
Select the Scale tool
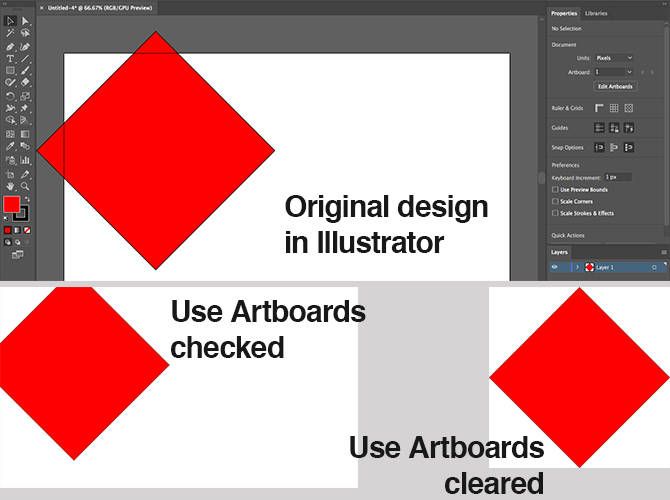(25, 96)
